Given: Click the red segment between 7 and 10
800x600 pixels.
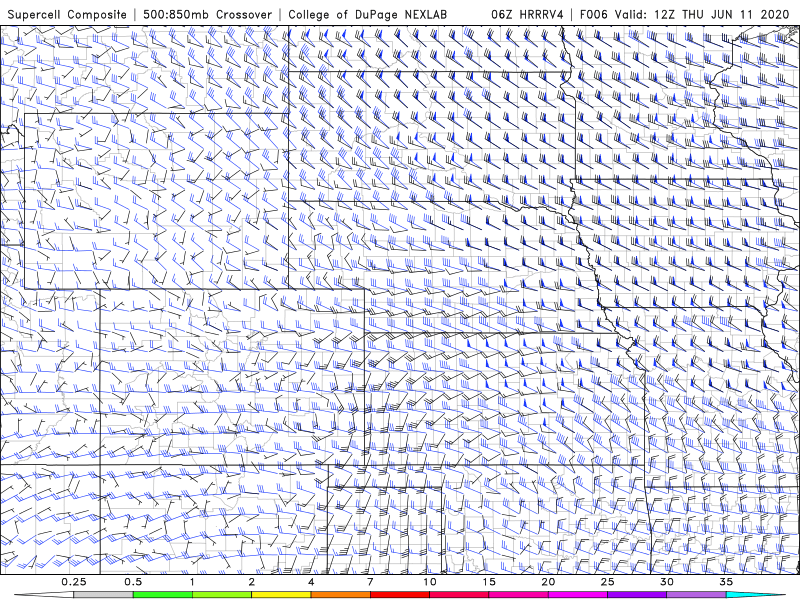Looking at the screenshot, I should click(x=399, y=595).
